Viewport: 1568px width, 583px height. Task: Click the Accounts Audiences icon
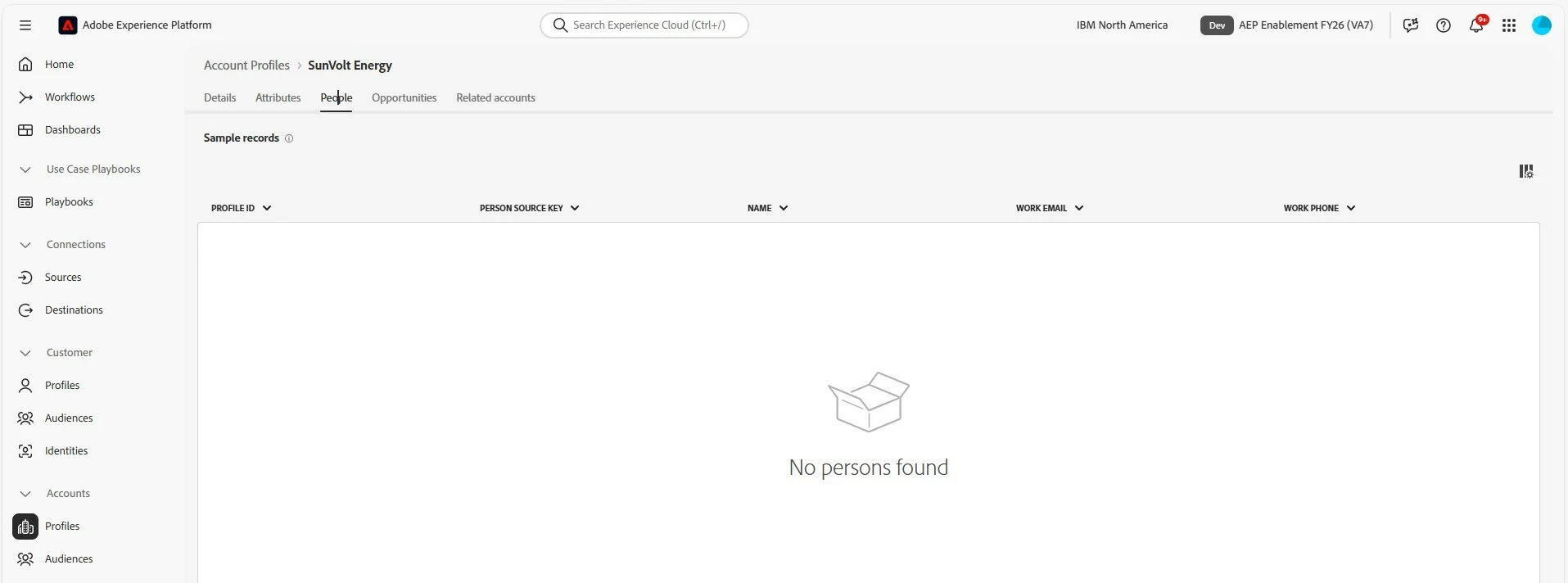point(25,558)
